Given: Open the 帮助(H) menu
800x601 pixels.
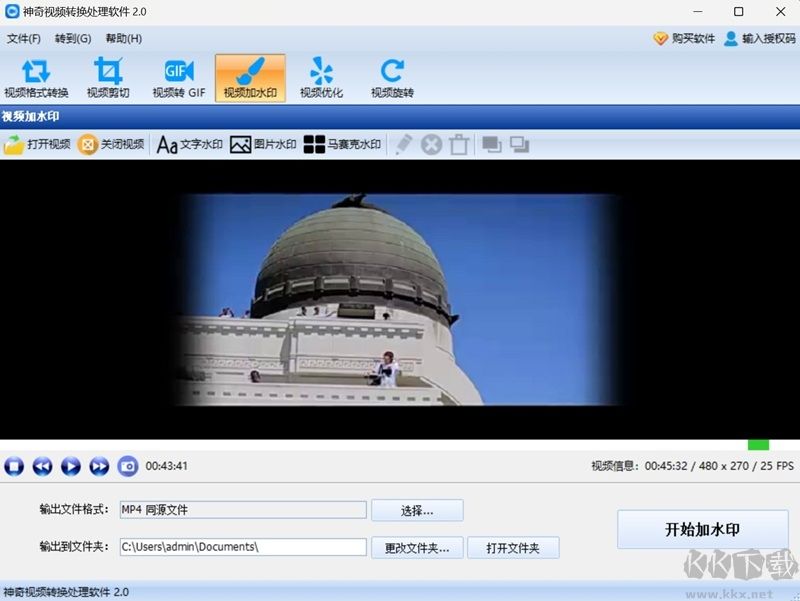Looking at the screenshot, I should (x=123, y=39).
